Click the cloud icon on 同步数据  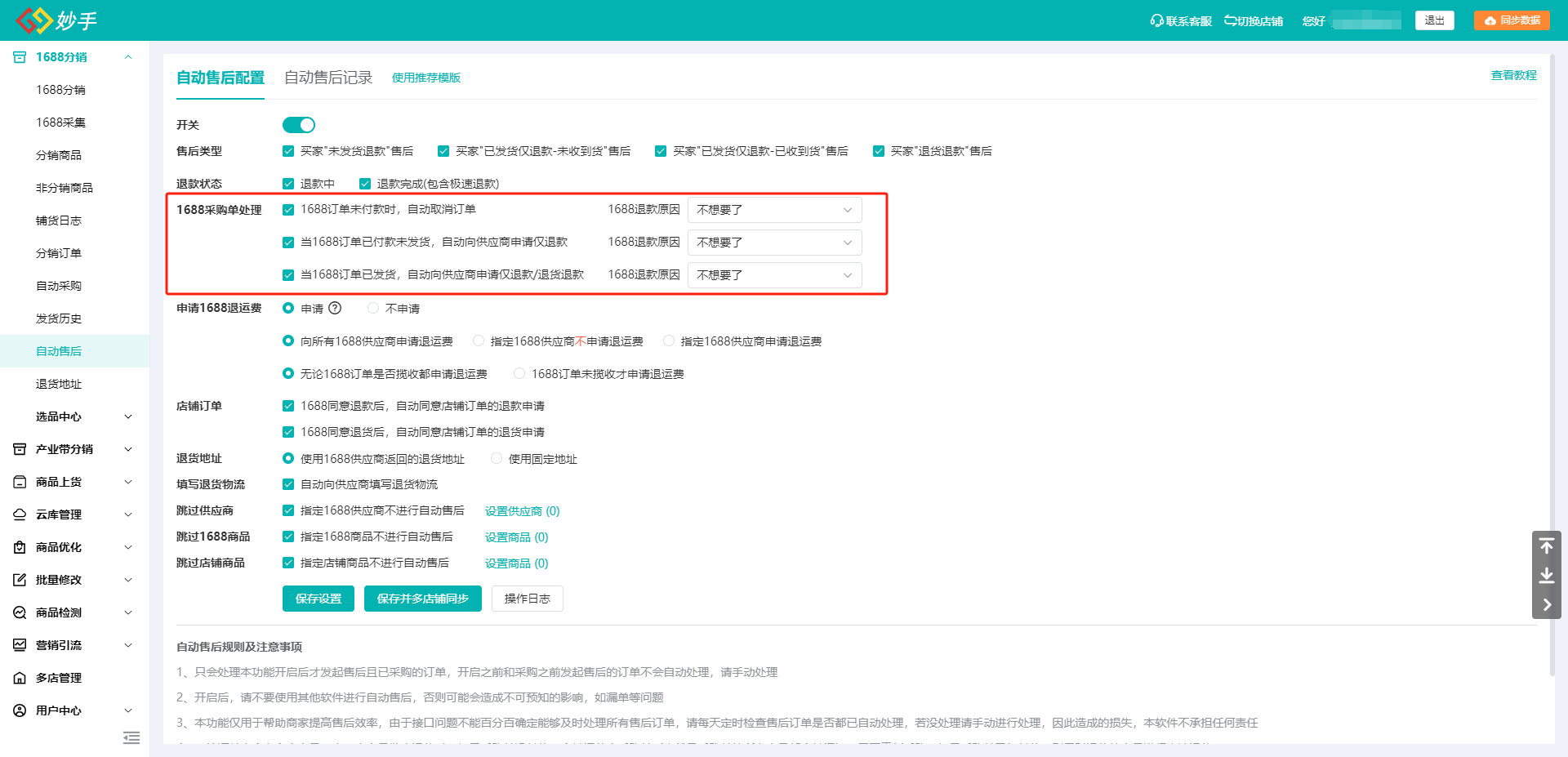pos(1490,20)
